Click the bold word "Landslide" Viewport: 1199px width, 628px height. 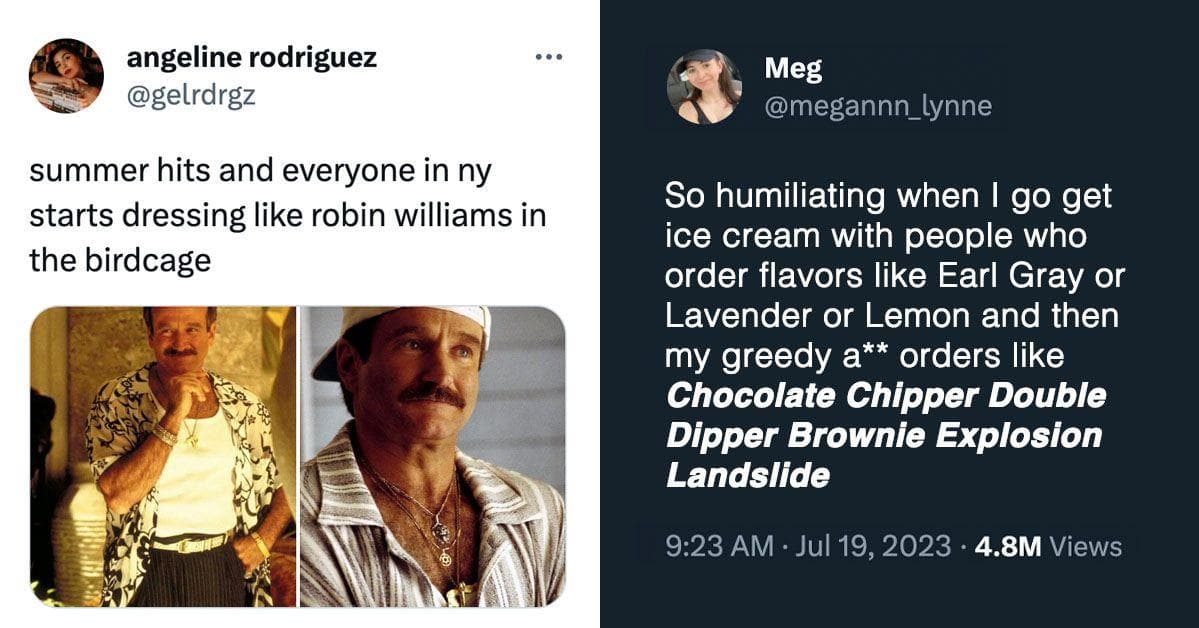coord(748,475)
